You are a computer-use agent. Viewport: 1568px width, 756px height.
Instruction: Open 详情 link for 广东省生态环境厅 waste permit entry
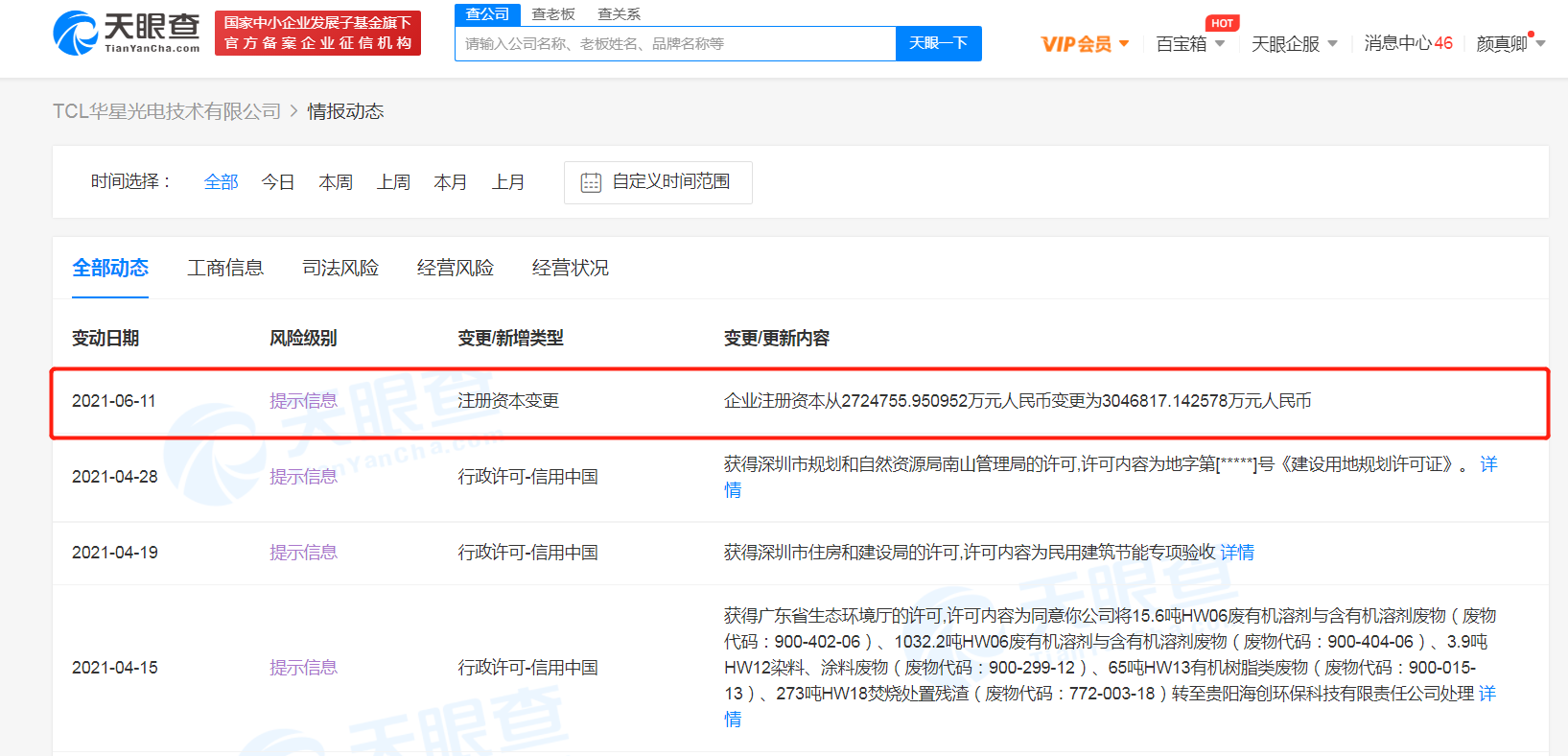pos(1487,694)
